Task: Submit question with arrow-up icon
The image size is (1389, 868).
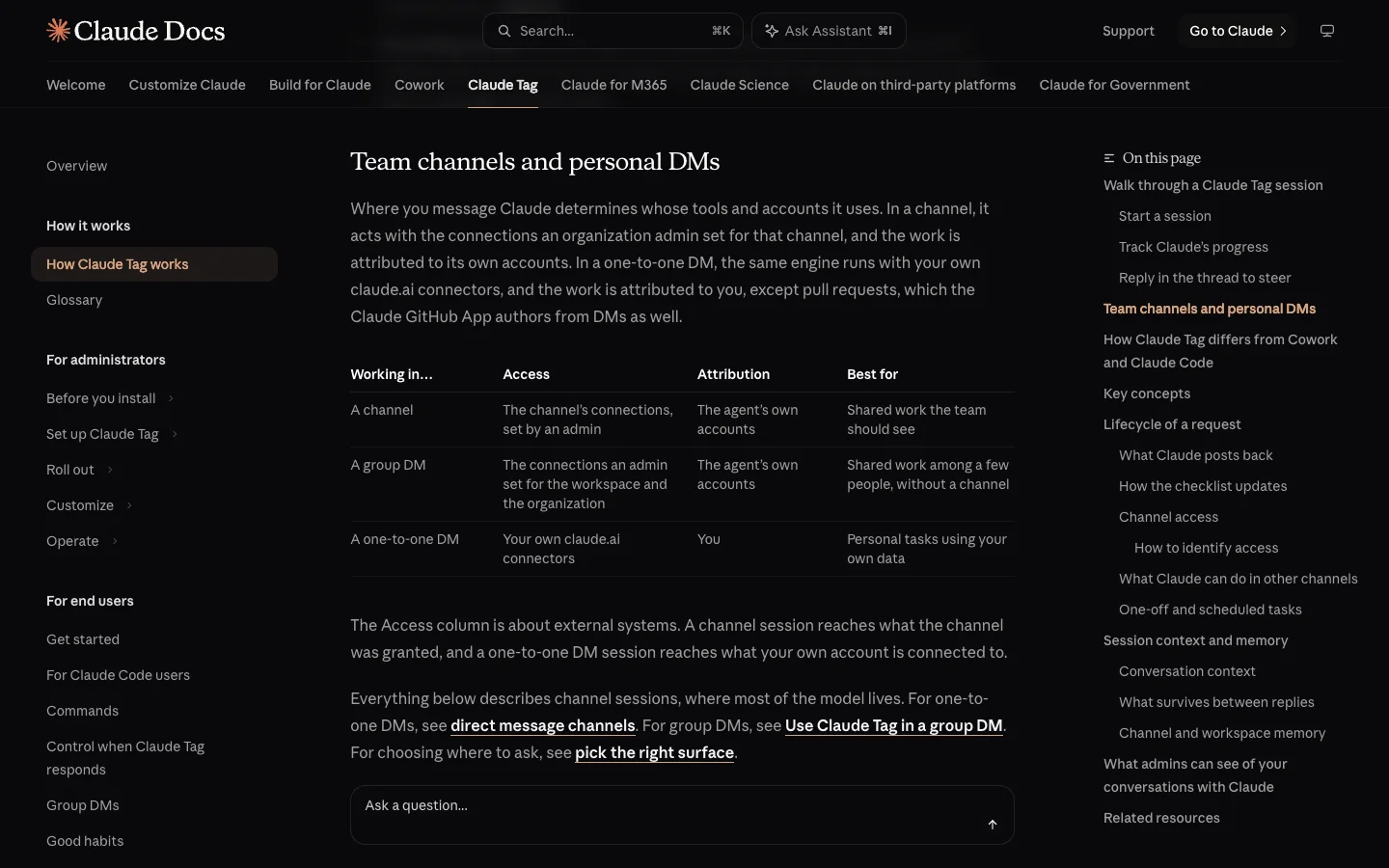Action: pyautogui.click(x=993, y=825)
